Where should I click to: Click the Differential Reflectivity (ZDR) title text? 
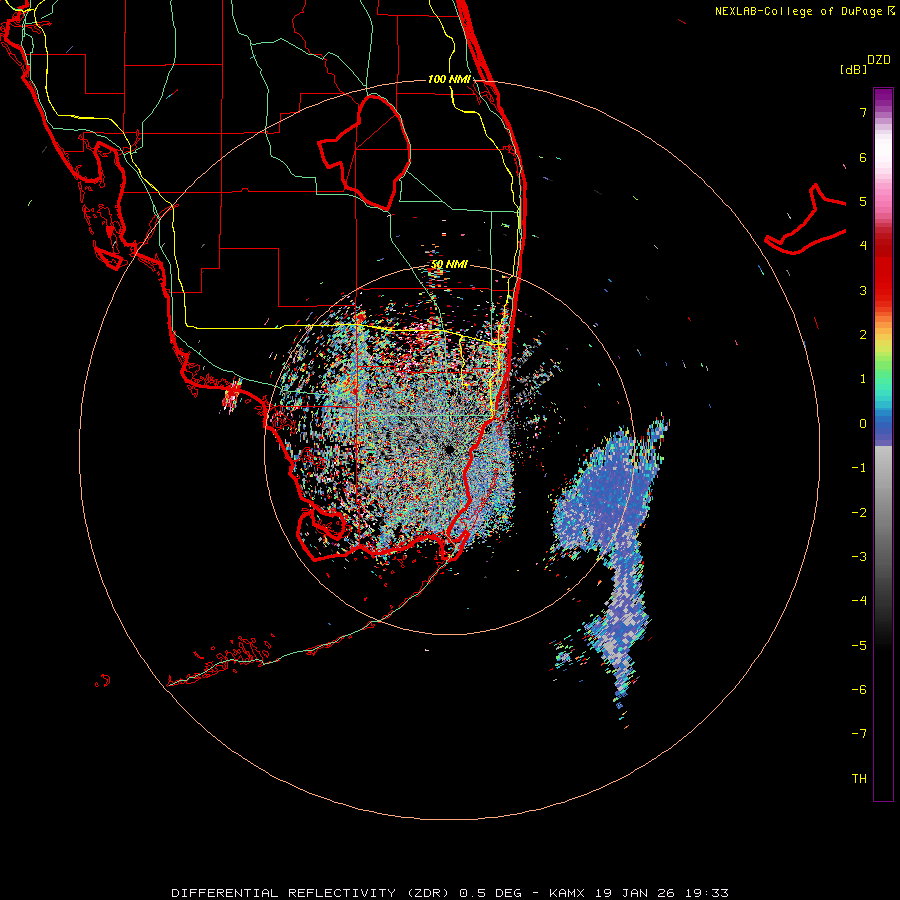pos(313,893)
